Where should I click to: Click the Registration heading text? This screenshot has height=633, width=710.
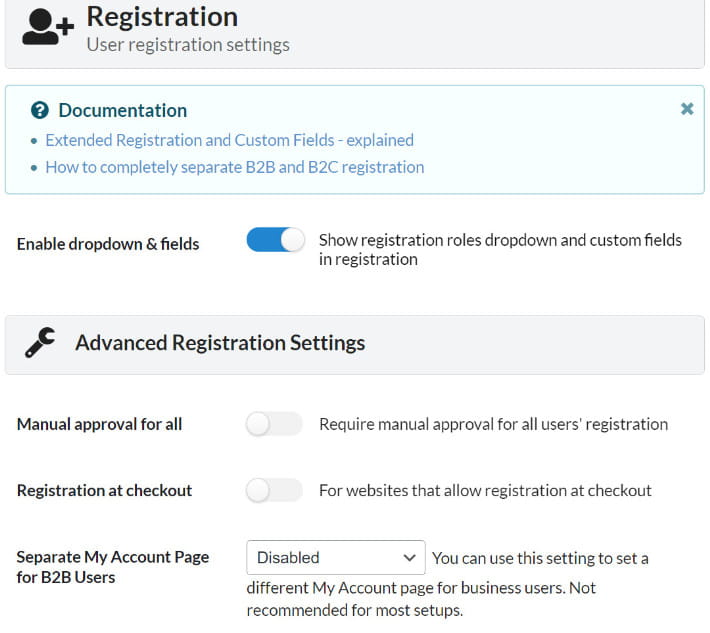[162, 17]
